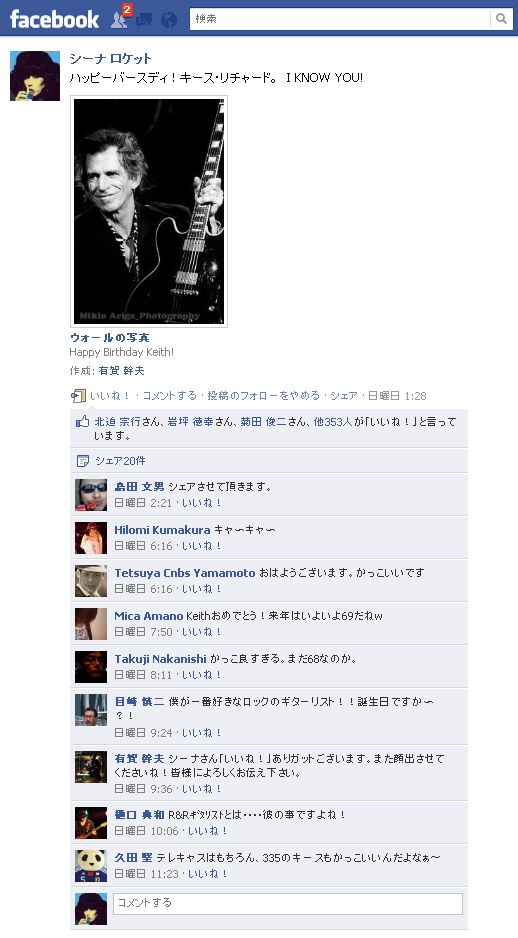Click inside the 検索 search field
The image size is (518, 938).
pyautogui.click(x=340, y=19)
